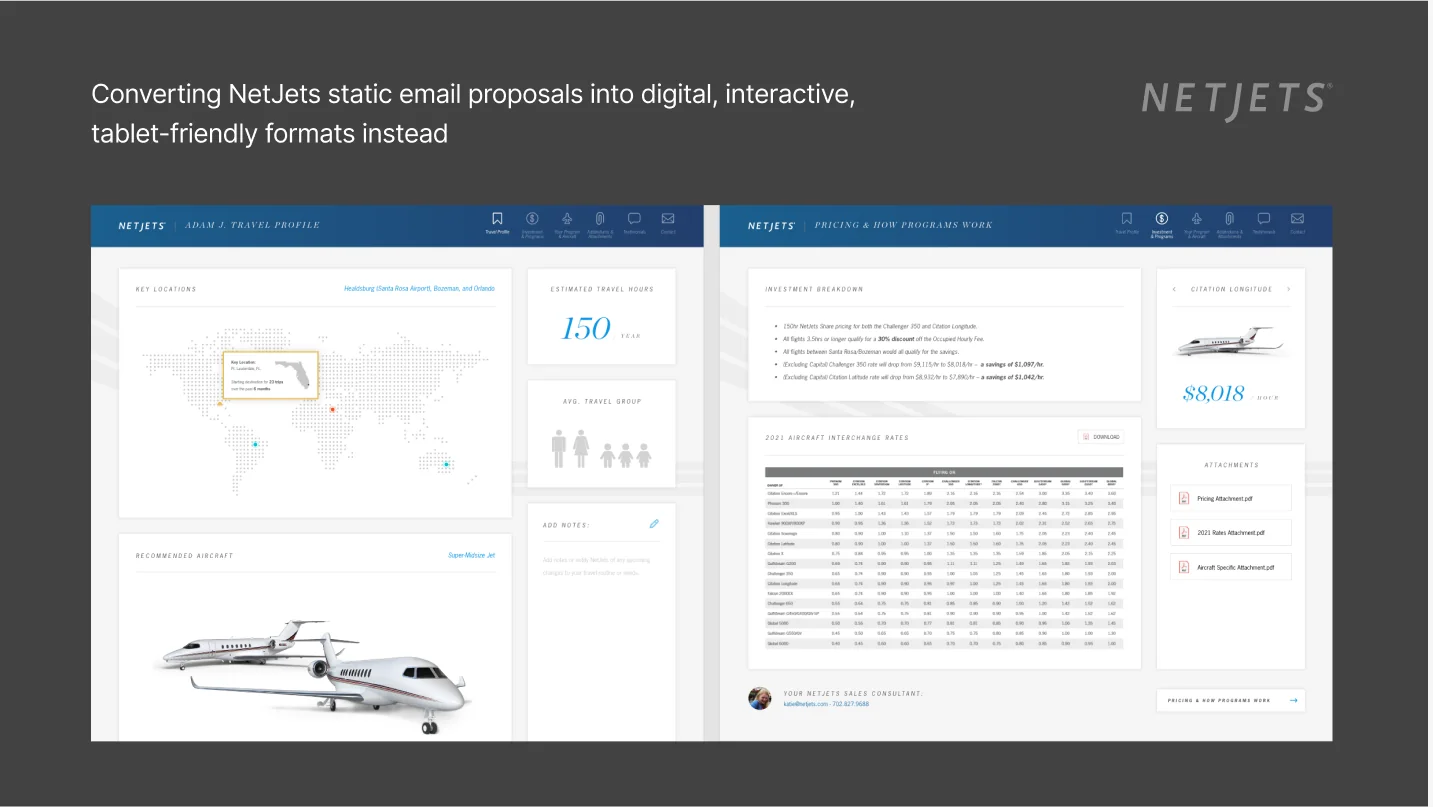Click the 150 estimated travel hours value
Viewport: 1433px width, 807px height.
(586, 328)
